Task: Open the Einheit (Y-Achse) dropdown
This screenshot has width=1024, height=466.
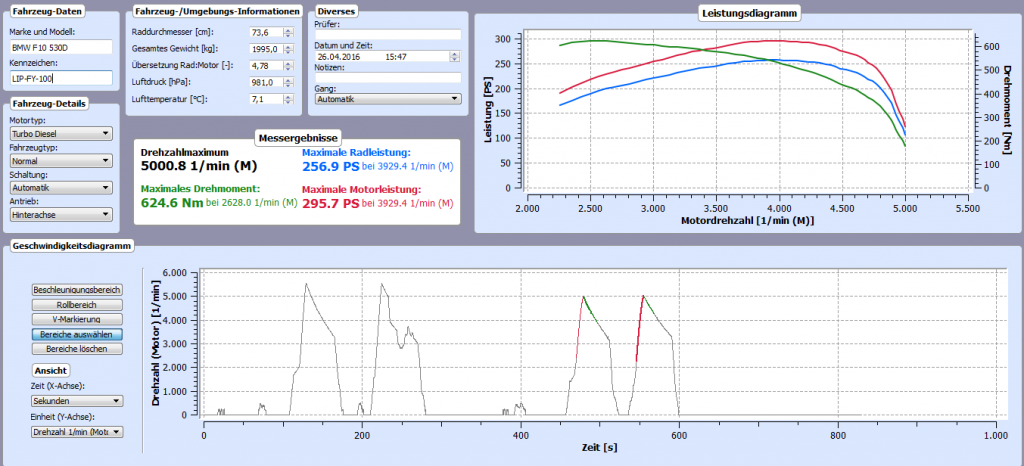Action: coord(77,432)
